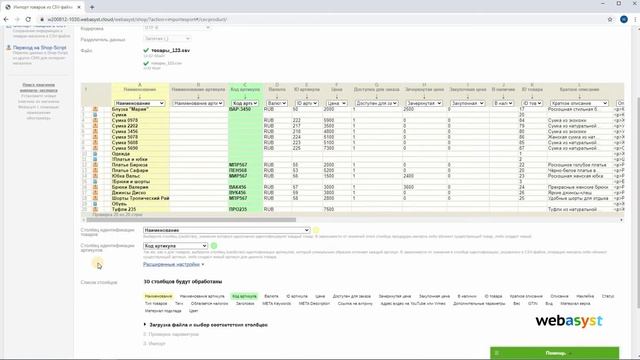Click the yellow circle beside the Наименование selector
Viewport: 640px width, 360px height.
tap(316, 230)
